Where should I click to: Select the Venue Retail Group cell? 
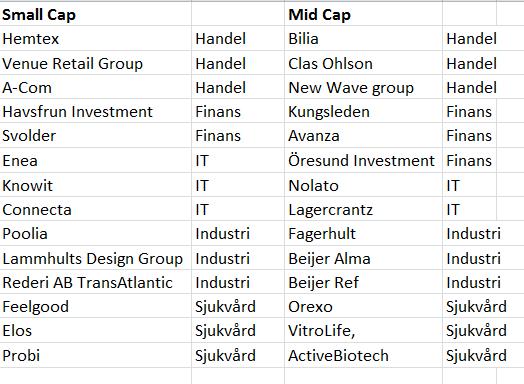tap(96, 63)
